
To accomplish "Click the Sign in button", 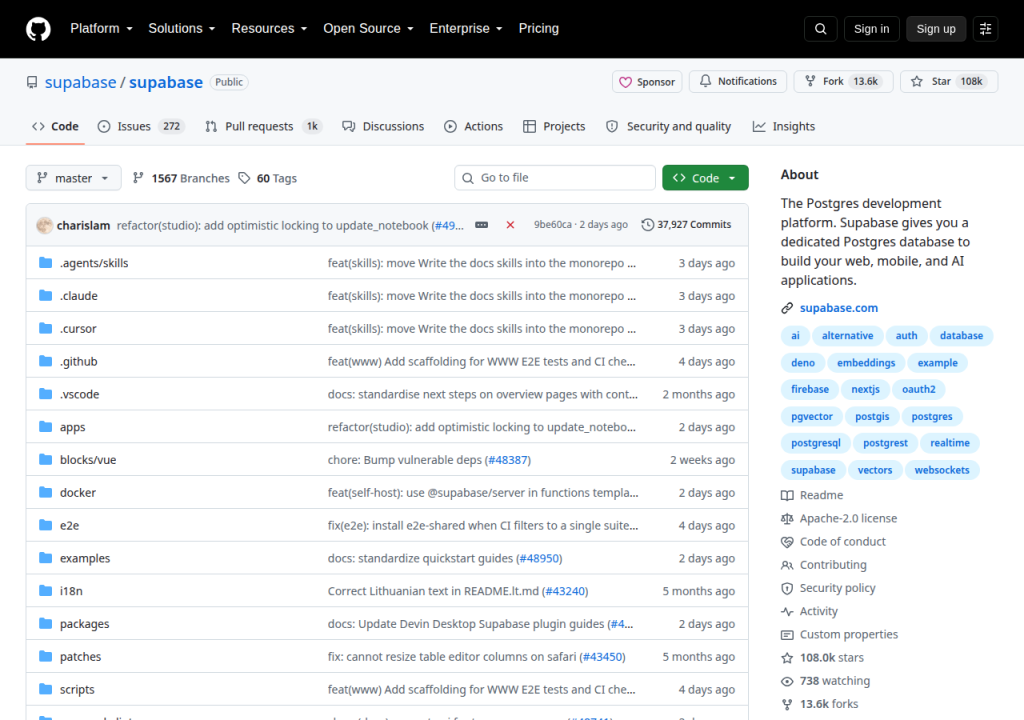I will coord(871,29).
